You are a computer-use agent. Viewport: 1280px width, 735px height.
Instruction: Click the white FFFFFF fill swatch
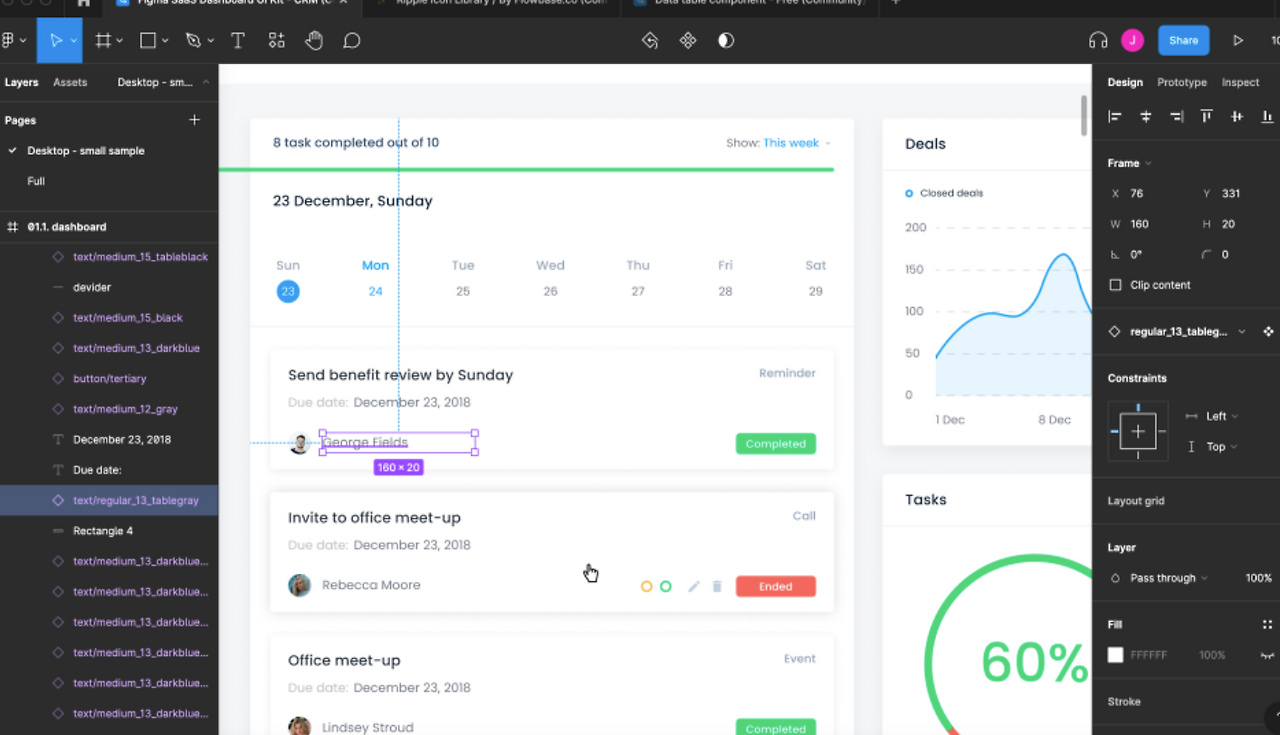pos(1116,655)
